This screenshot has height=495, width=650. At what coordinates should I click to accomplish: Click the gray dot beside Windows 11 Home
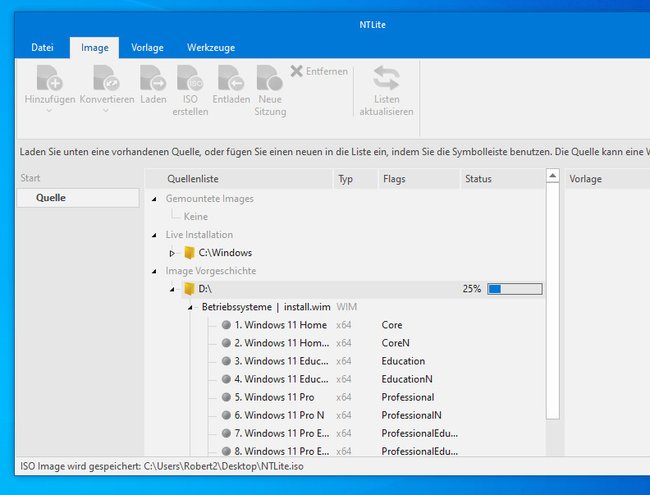[x=226, y=325]
